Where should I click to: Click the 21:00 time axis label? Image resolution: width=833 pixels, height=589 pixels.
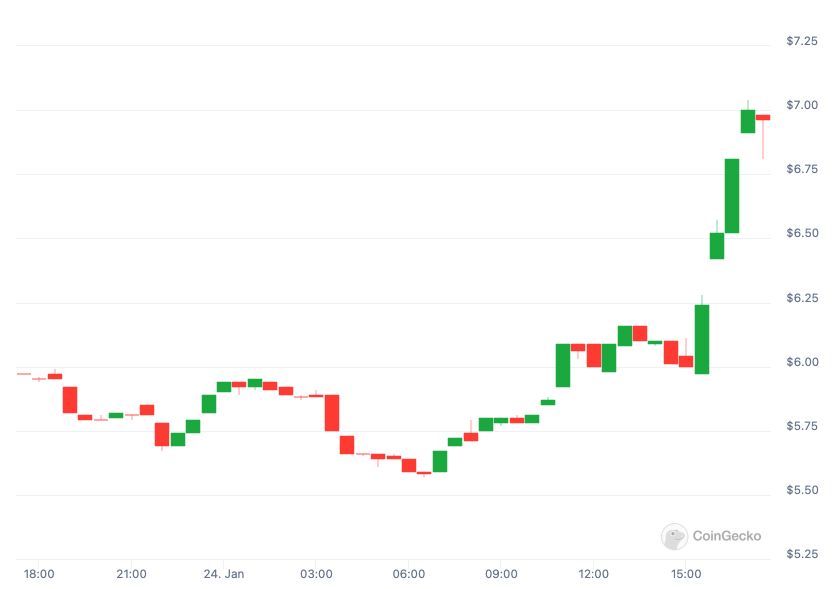click(131, 574)
